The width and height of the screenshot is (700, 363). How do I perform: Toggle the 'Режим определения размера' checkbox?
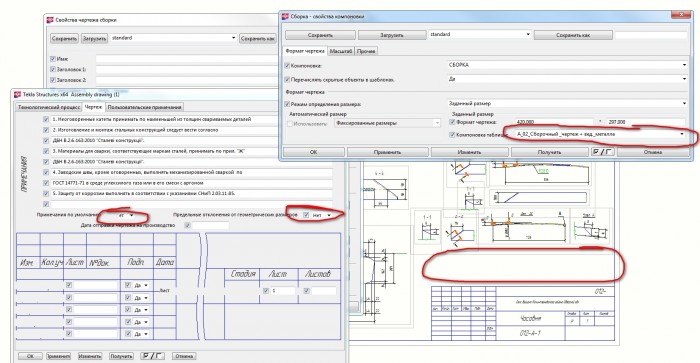(287, 104)
